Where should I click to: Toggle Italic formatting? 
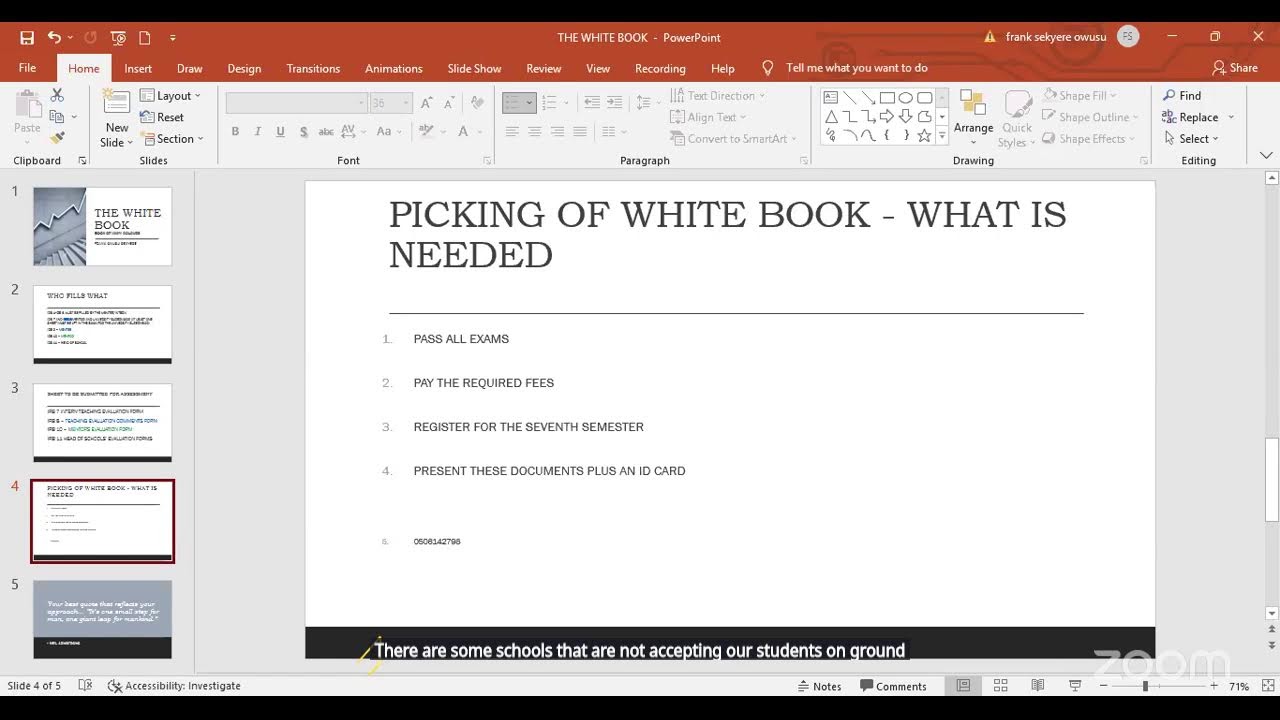tap(257, 131)
